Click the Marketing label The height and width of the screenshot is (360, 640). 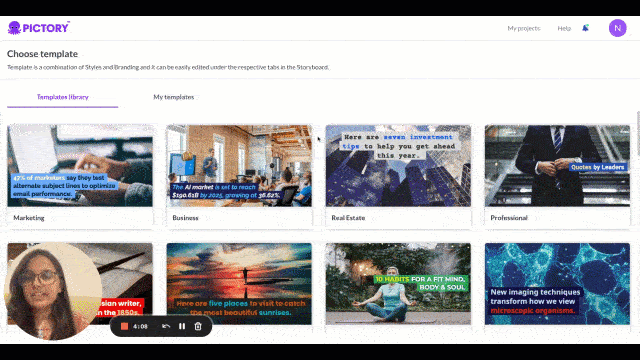(x=29, y=218)
